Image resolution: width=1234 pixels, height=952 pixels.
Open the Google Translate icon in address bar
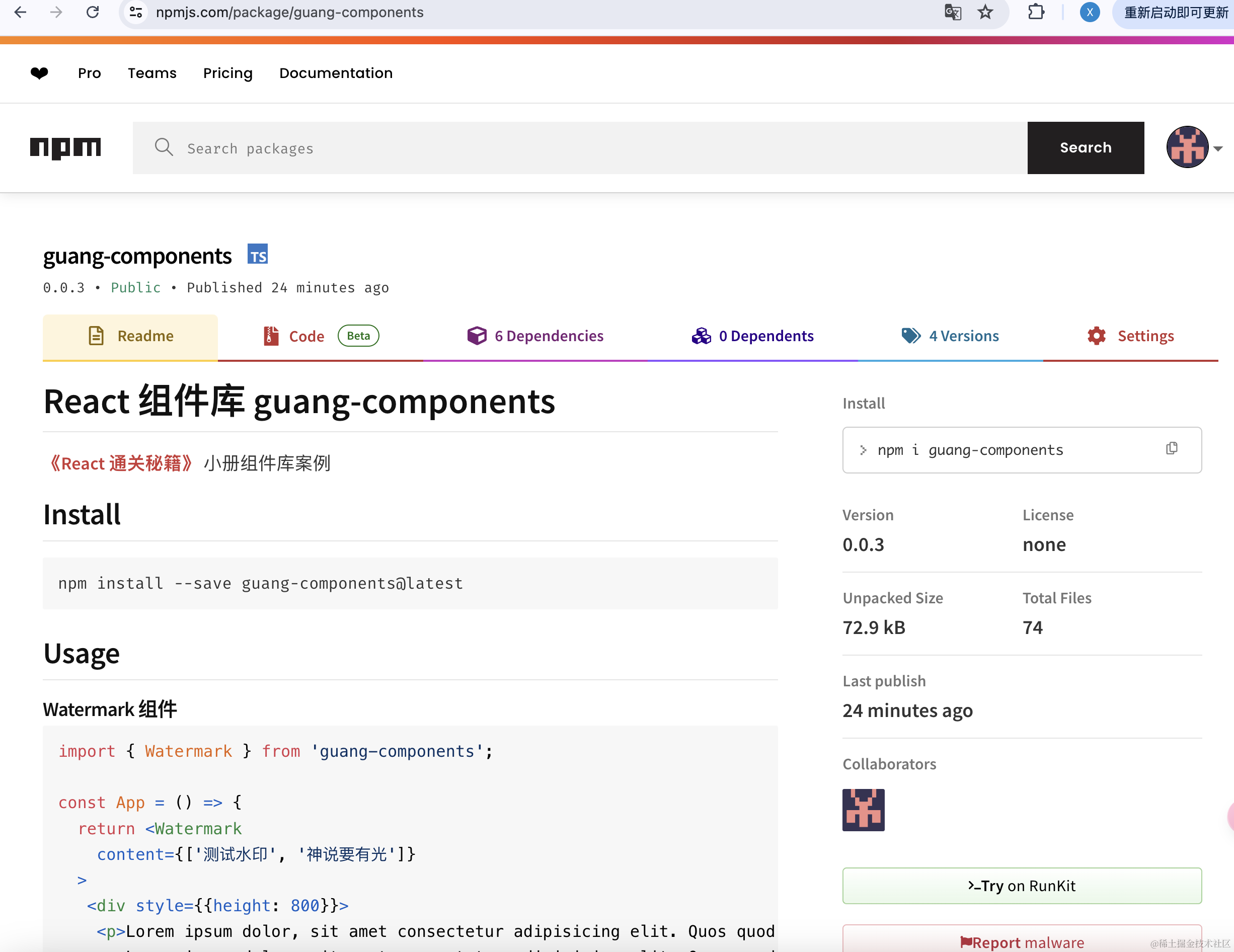tap(953, 12)
